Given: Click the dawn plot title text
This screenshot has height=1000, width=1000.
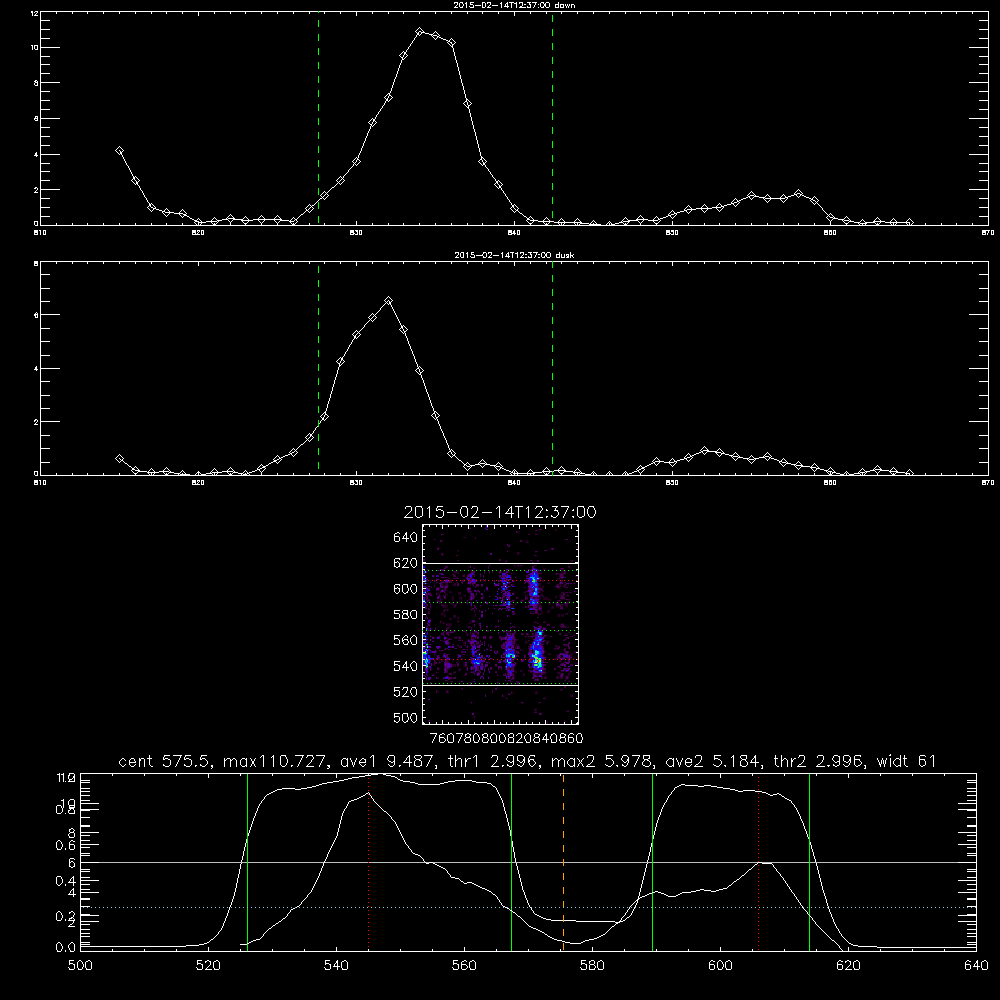Looking at the screenshot, I should coord(514,4).
